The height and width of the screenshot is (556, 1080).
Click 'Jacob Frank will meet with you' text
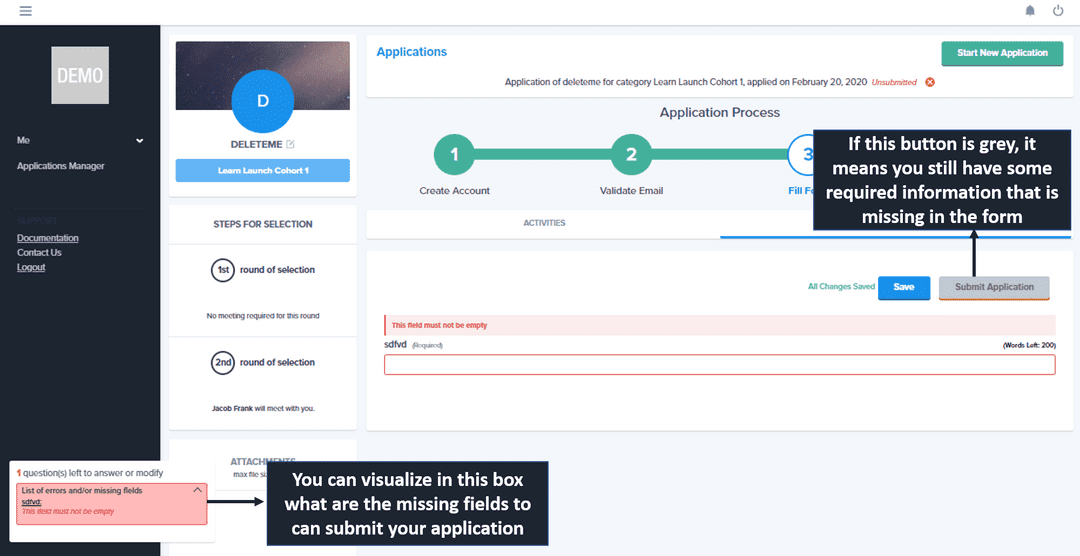[262, 409]
